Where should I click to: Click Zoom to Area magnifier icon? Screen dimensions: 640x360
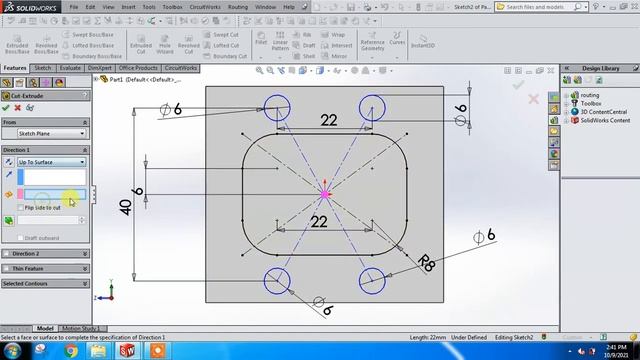[270, 71]
